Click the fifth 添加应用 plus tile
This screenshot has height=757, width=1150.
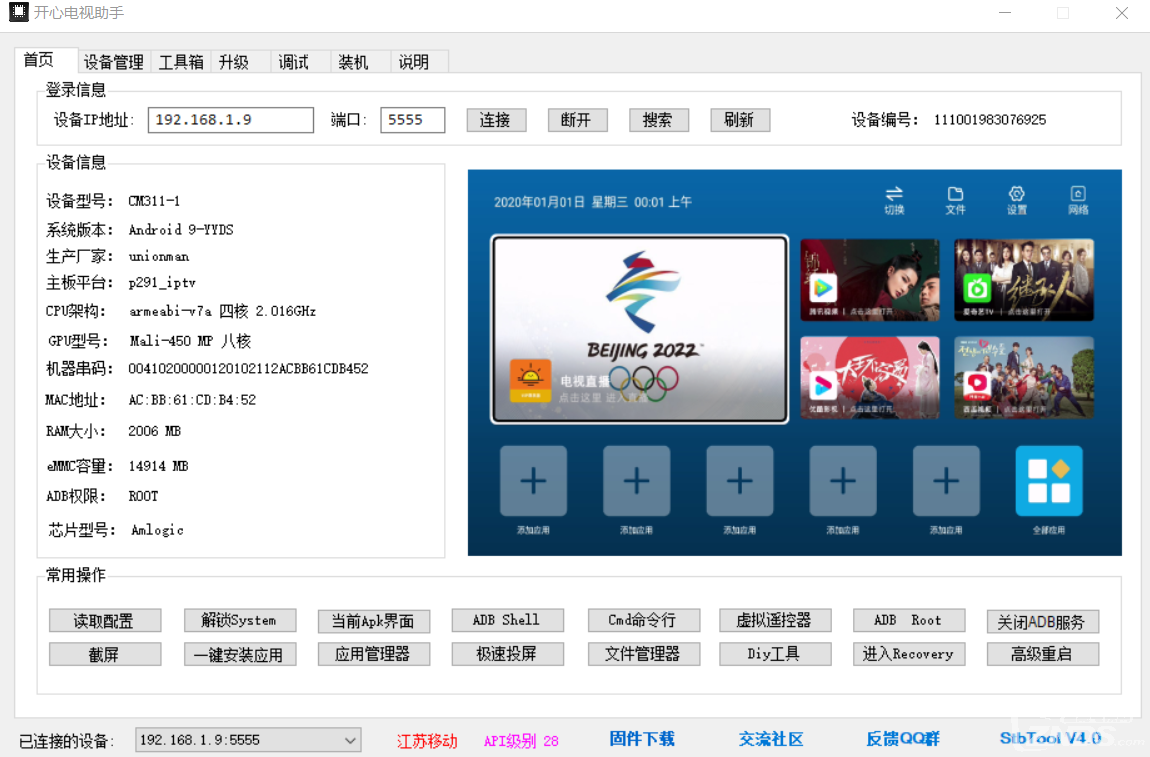pos(946,481)
